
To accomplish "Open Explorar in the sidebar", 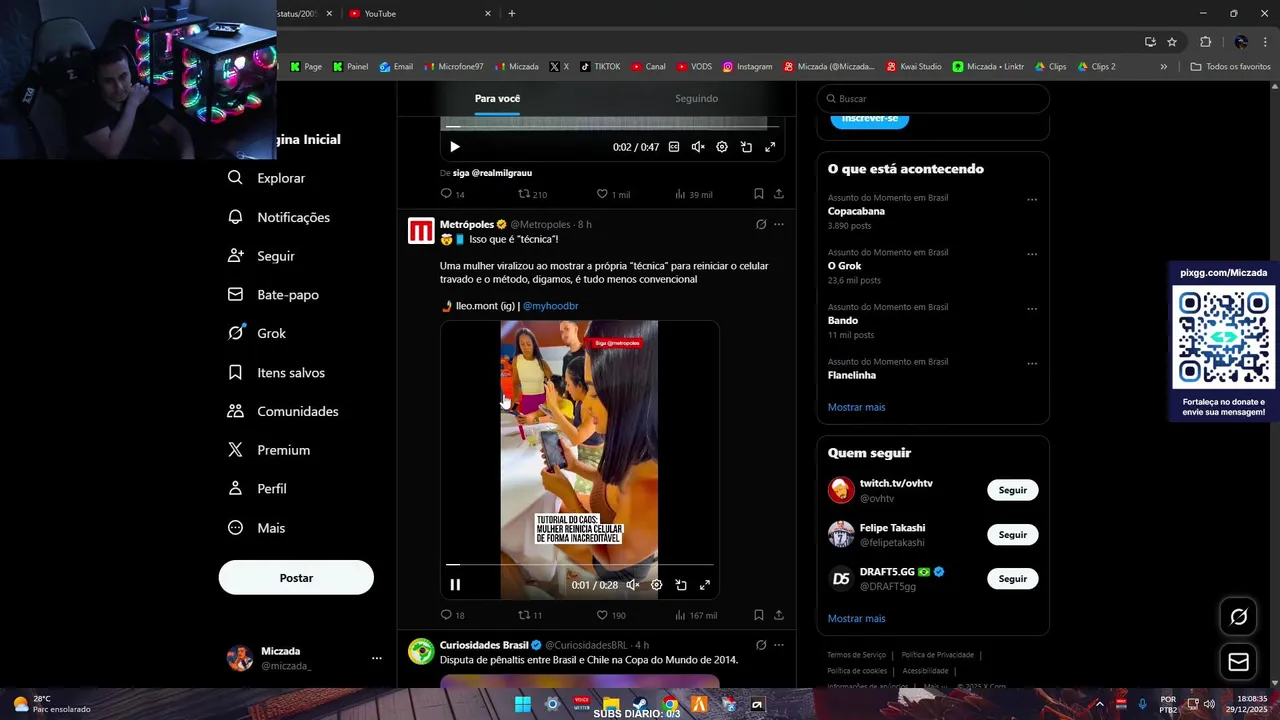I will (x=266, y=178).
